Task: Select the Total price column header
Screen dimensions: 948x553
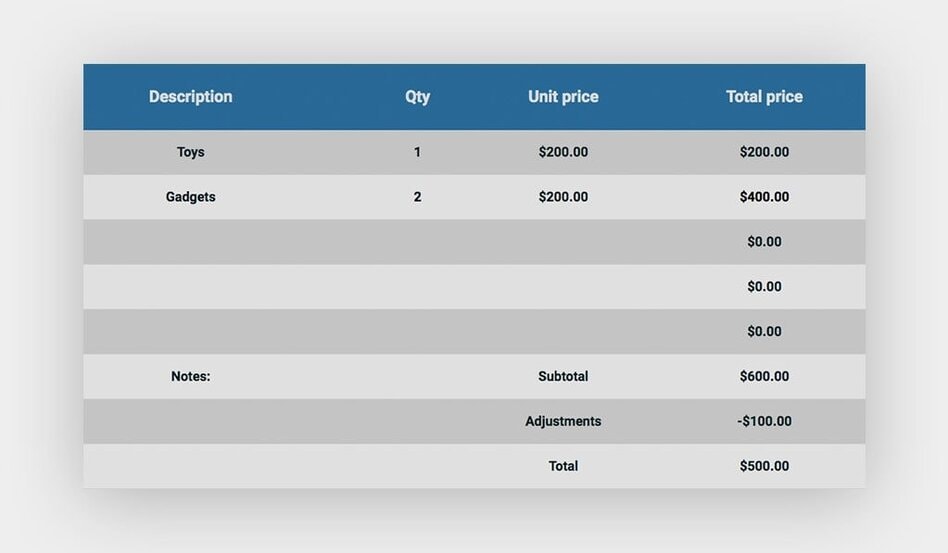Action: [764, 97]
